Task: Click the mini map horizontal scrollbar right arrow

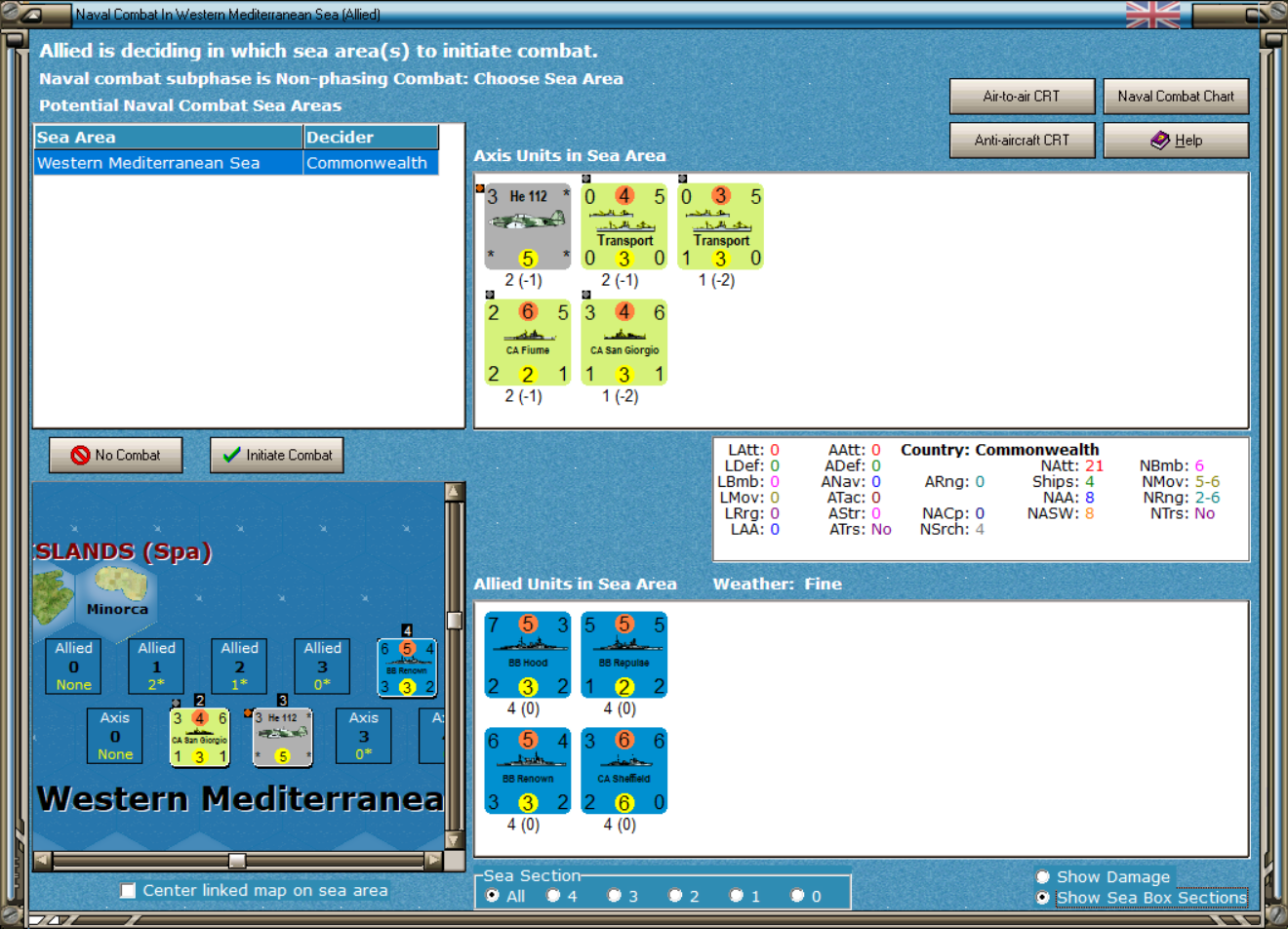Action: [434, 860]
